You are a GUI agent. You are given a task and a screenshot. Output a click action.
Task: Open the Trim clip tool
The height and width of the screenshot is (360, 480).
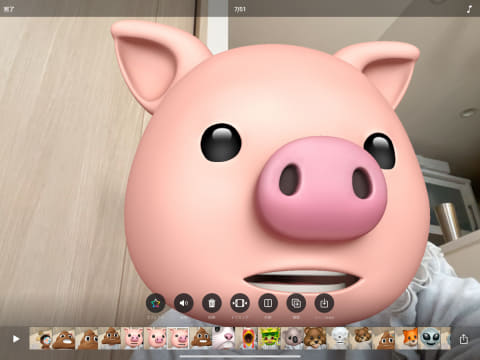point(240,303)
